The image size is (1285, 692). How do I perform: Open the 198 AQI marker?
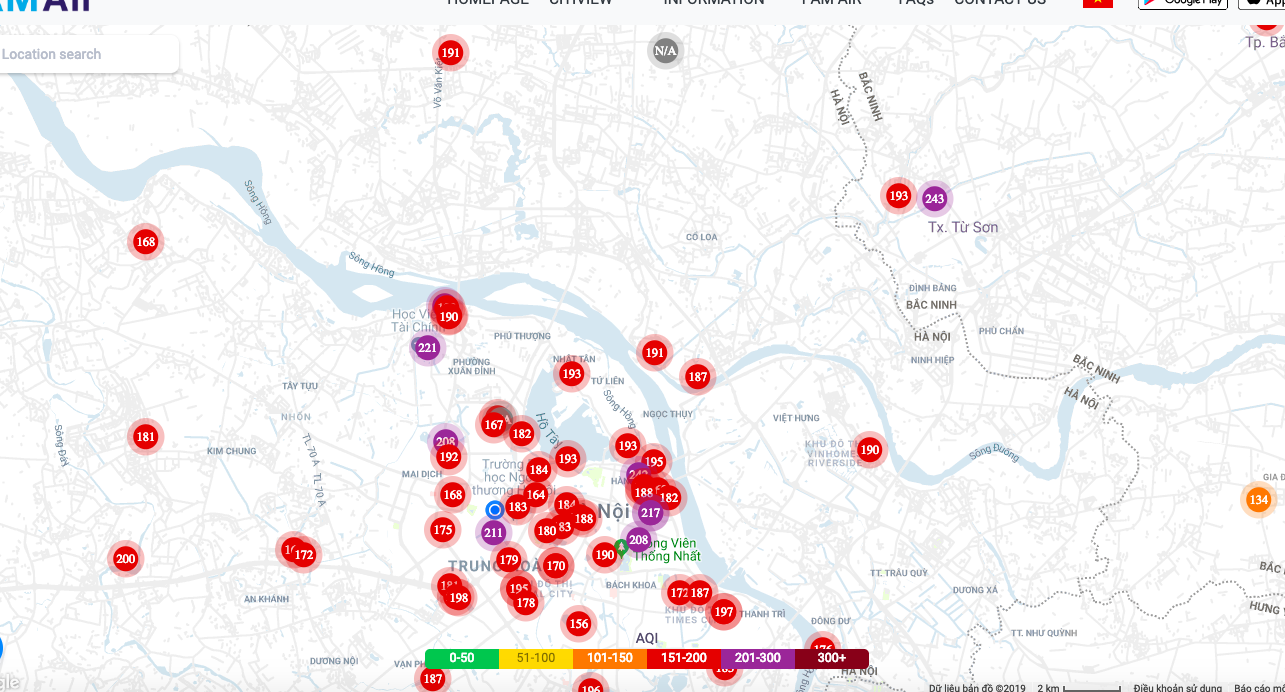(x=459, y=598)
